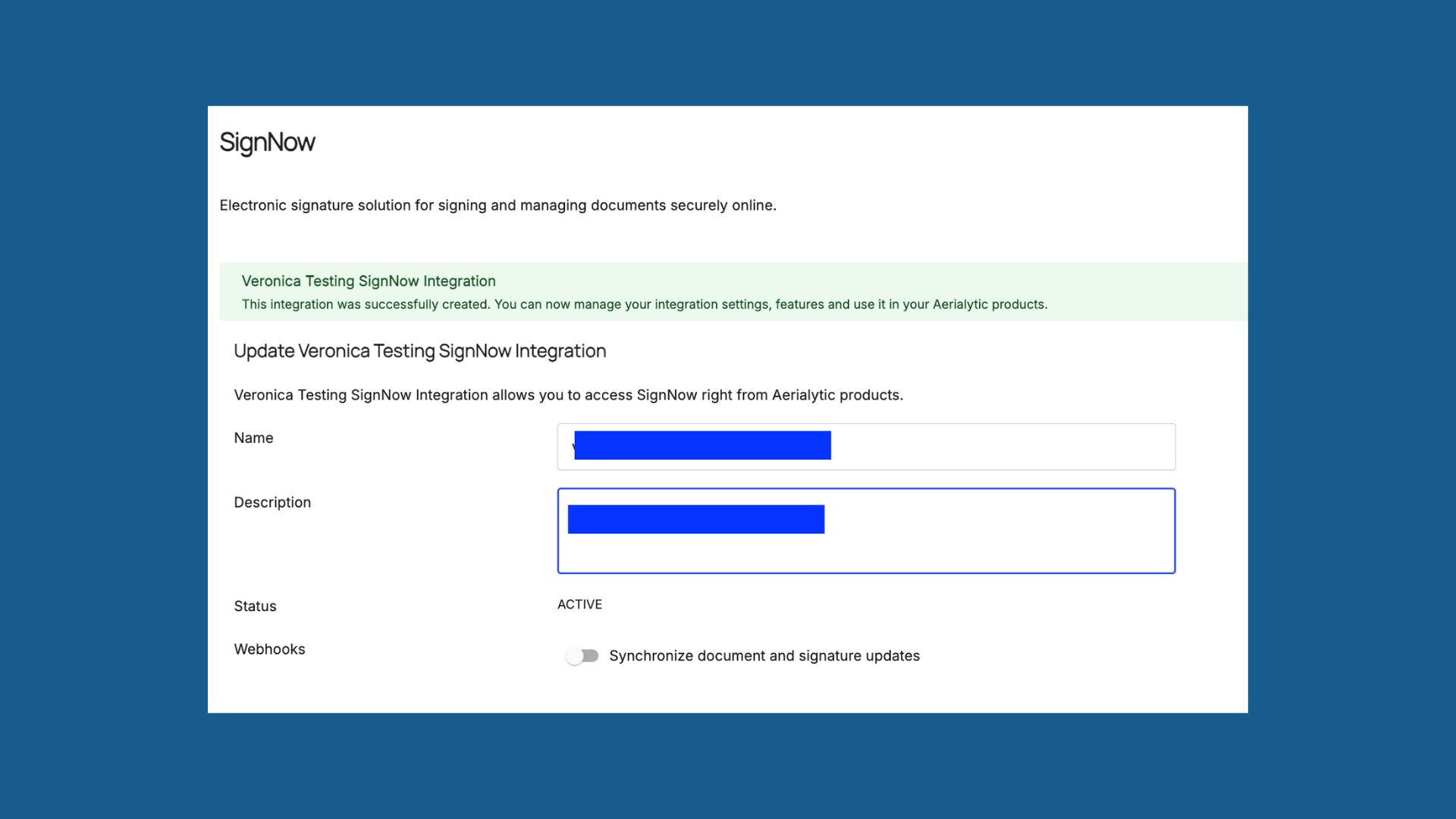Click the 'Electronic signature solution' description text
Image resolution: width=1456 pixels, height=819 pixels.
[497, 206]
